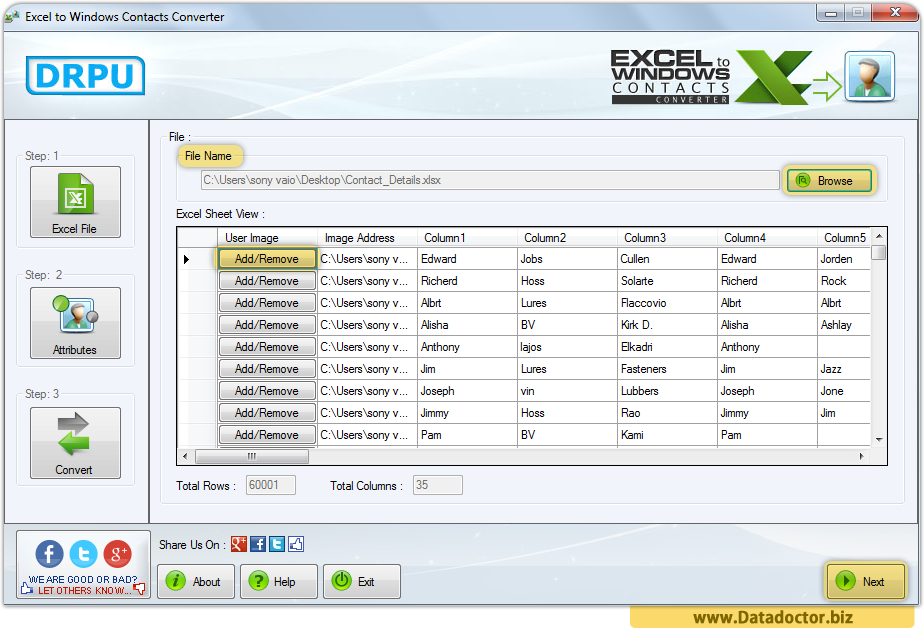The width and height of the screenshot is (924, 628).
Task: Click Add/Remove for Alisha row
Action: 267,325
